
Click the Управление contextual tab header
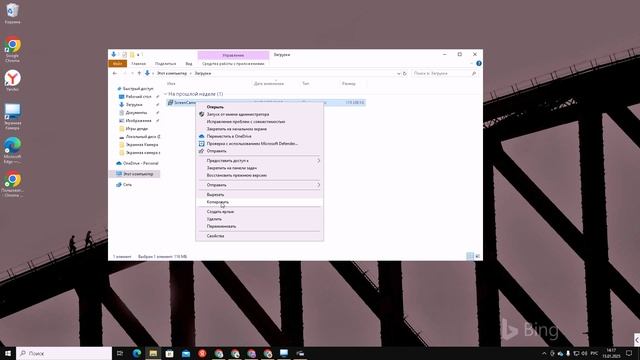coord(233,55)
